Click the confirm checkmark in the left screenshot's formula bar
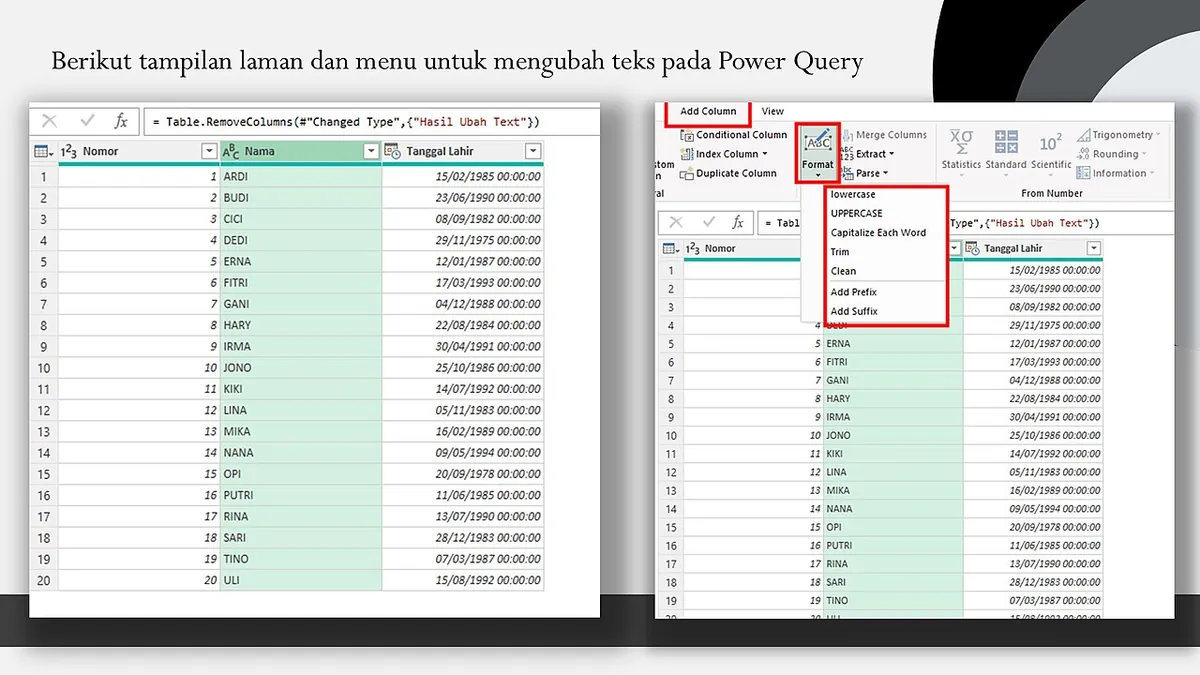 (x=87, y=121)
